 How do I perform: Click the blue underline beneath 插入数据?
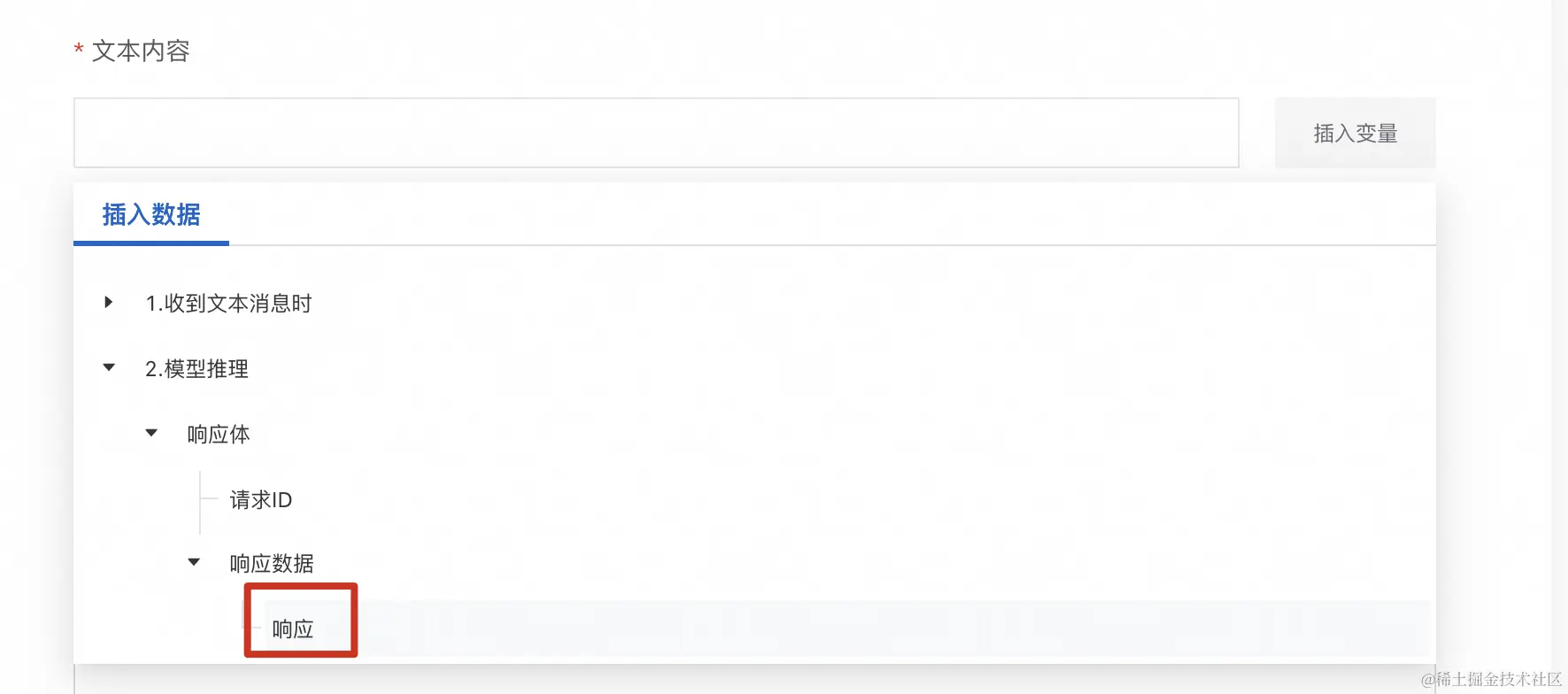tap(151, 243)
